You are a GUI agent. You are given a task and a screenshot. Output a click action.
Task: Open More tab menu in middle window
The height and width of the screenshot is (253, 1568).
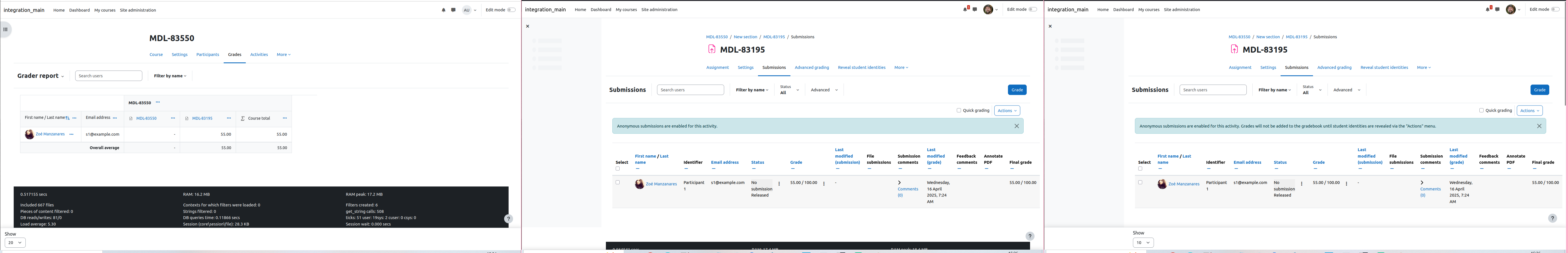(901, 68)
